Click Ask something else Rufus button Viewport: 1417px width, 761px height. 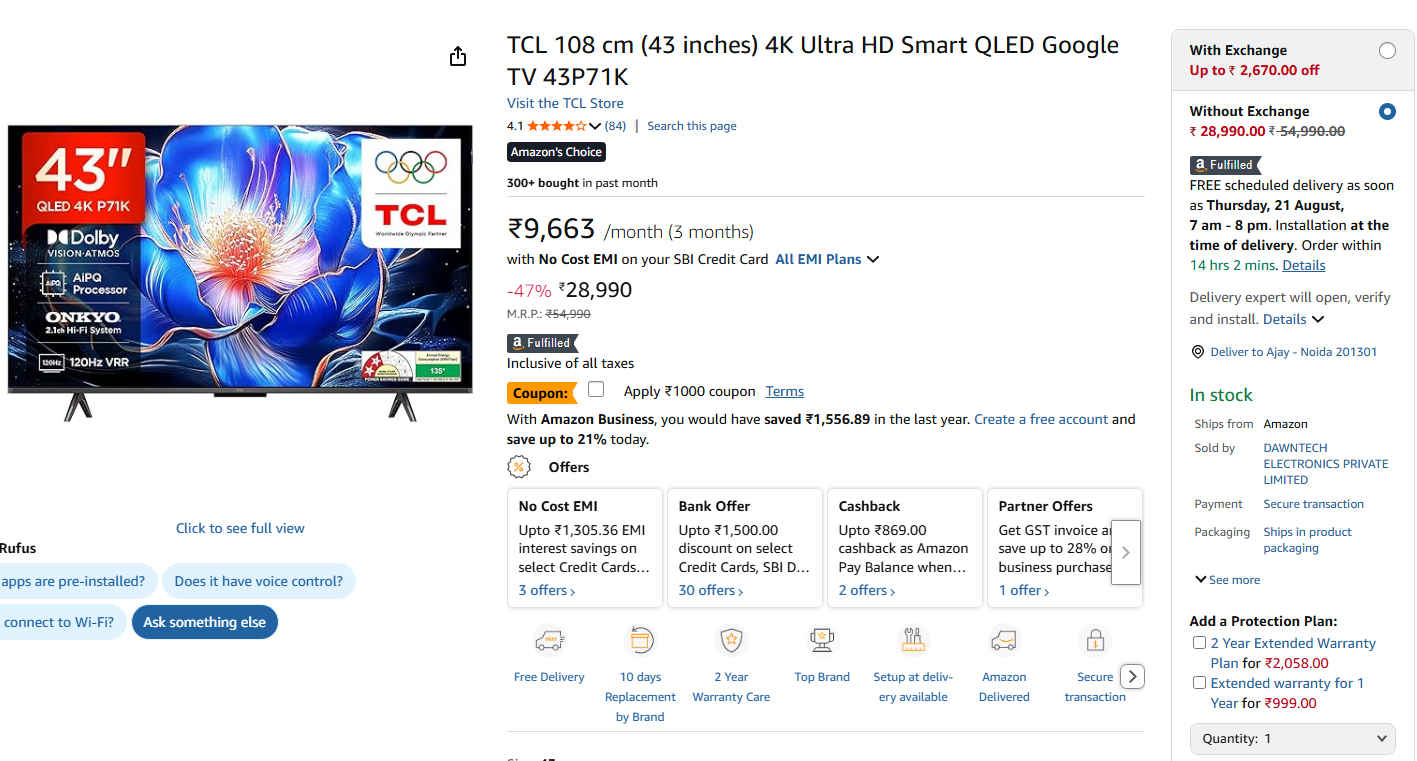pyautogui.click(x=204, y=622)
